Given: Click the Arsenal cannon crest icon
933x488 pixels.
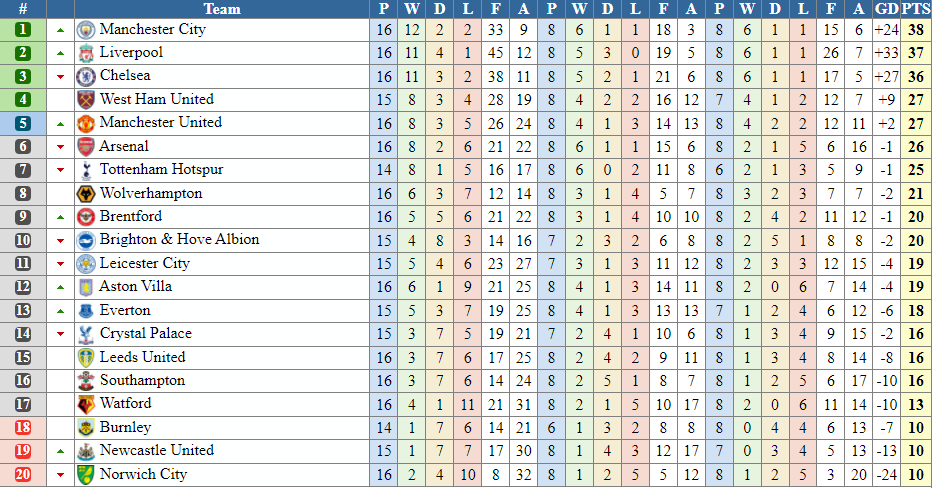Looking at the screenshot, I should [86, 146].
